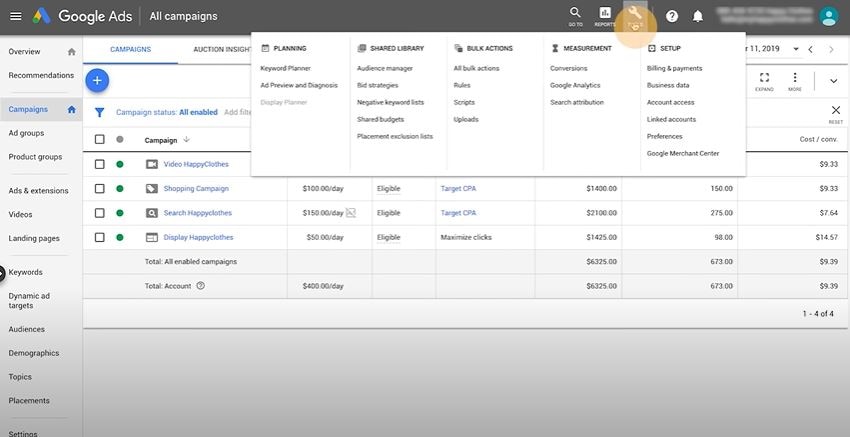Open the date range dropdown arrow
Image resolution: width=850 pixels, height=437 pixels.
796,49
